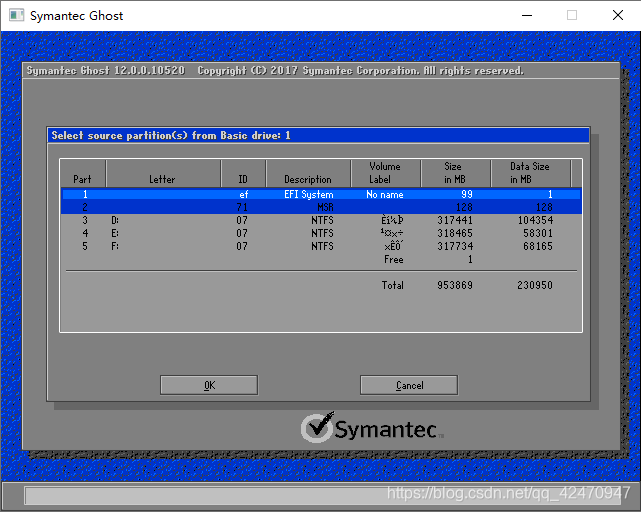
Task: Minimize the Symantec Ghost window
Action: 527,16
